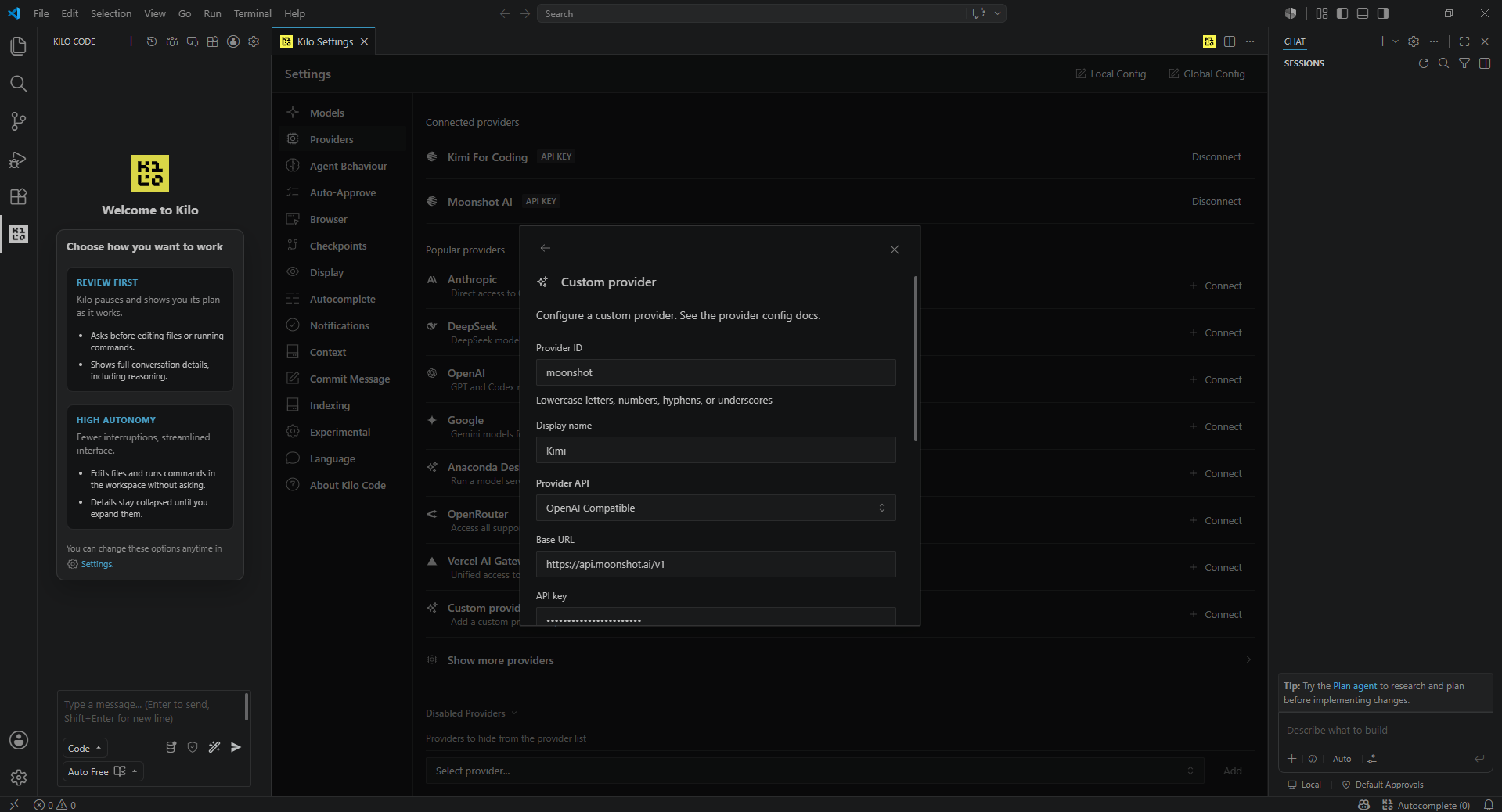The width and height of the screenshot is (1502, 812).
Task: Click the enhance prompt wand icon
Action: click(214, 747)
